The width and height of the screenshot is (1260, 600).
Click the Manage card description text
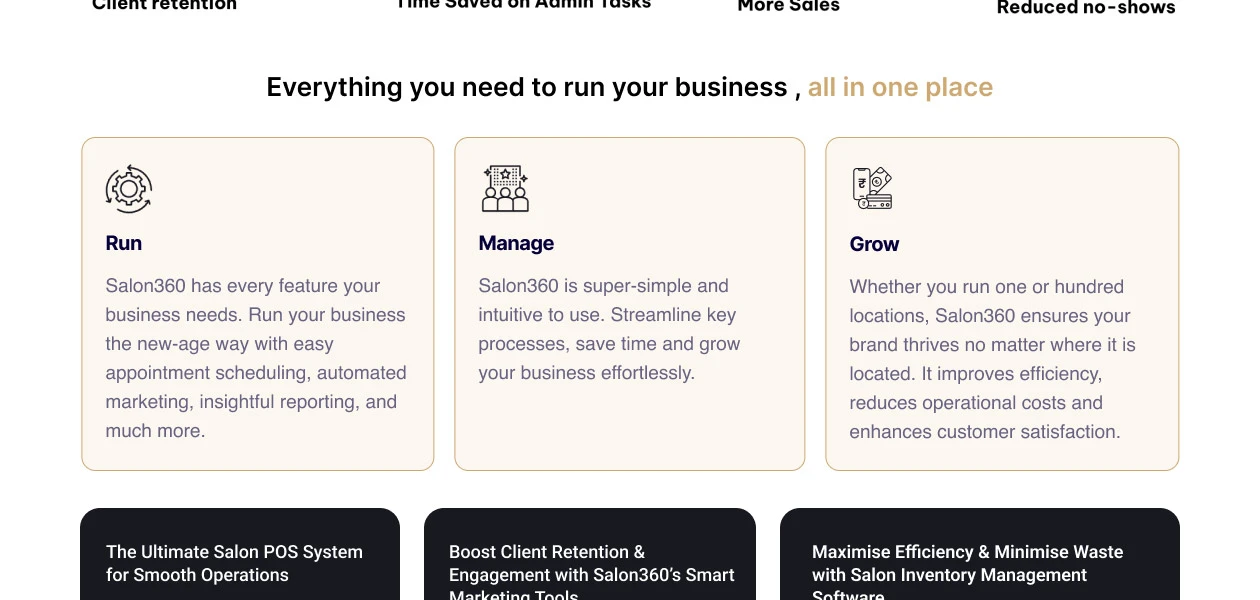click(609, 329)
